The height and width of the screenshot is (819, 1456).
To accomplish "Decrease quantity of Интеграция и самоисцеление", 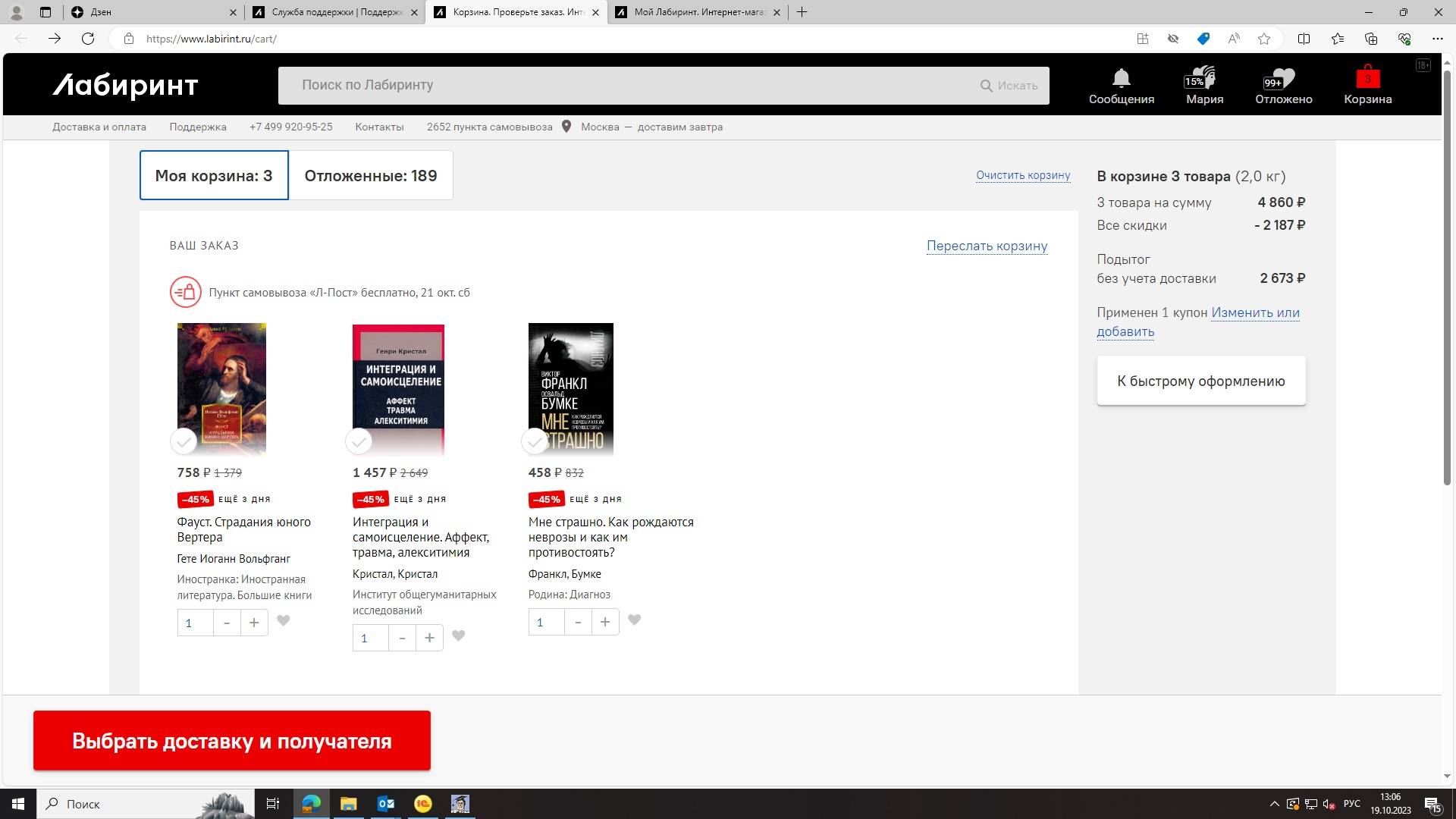I will pos(402,638).
